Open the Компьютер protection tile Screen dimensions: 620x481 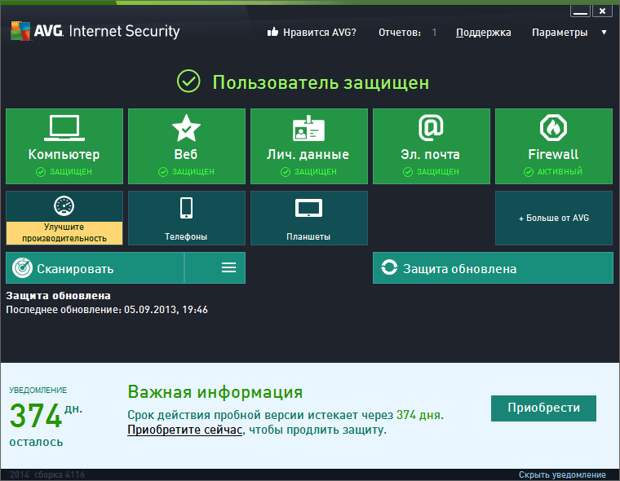64,146
